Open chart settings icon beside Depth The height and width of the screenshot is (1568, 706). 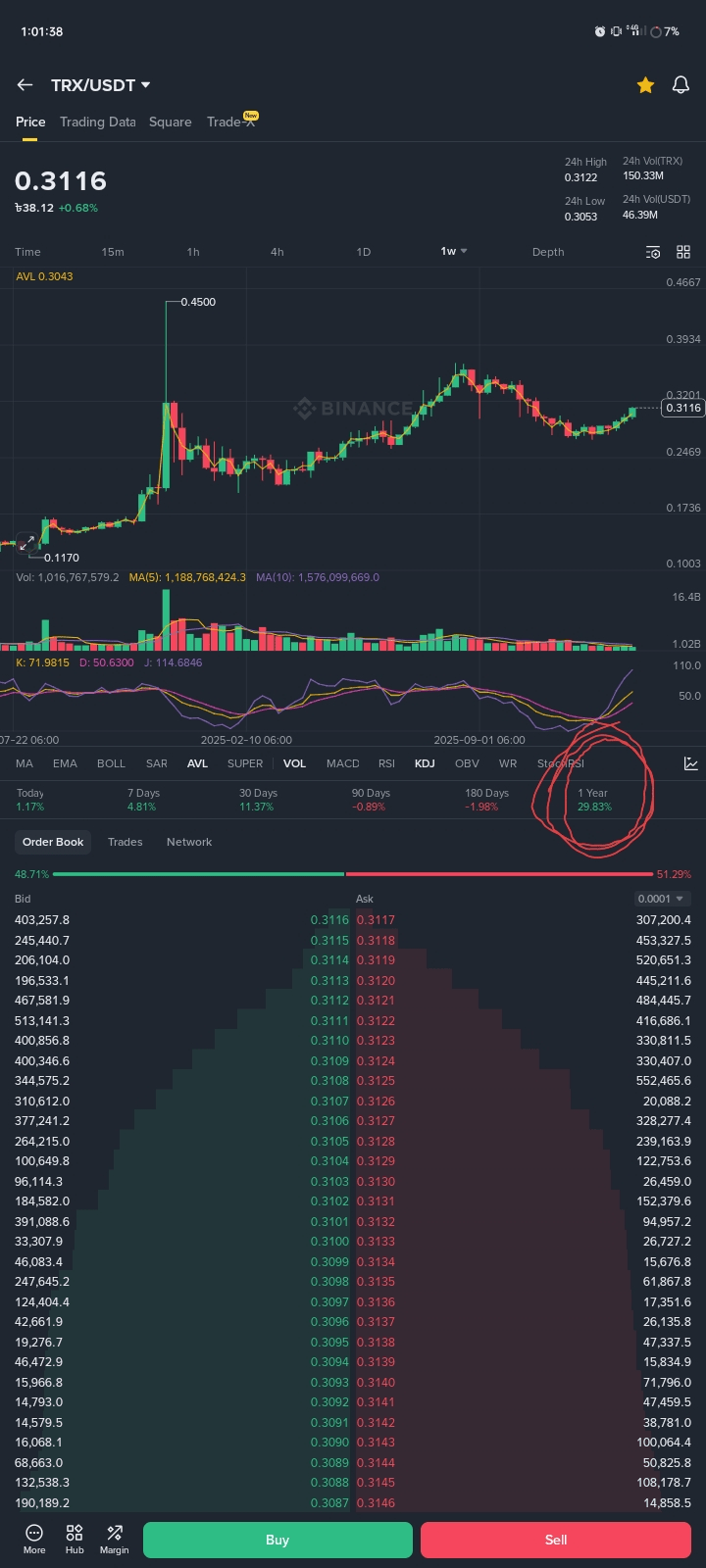click(653, 252)
